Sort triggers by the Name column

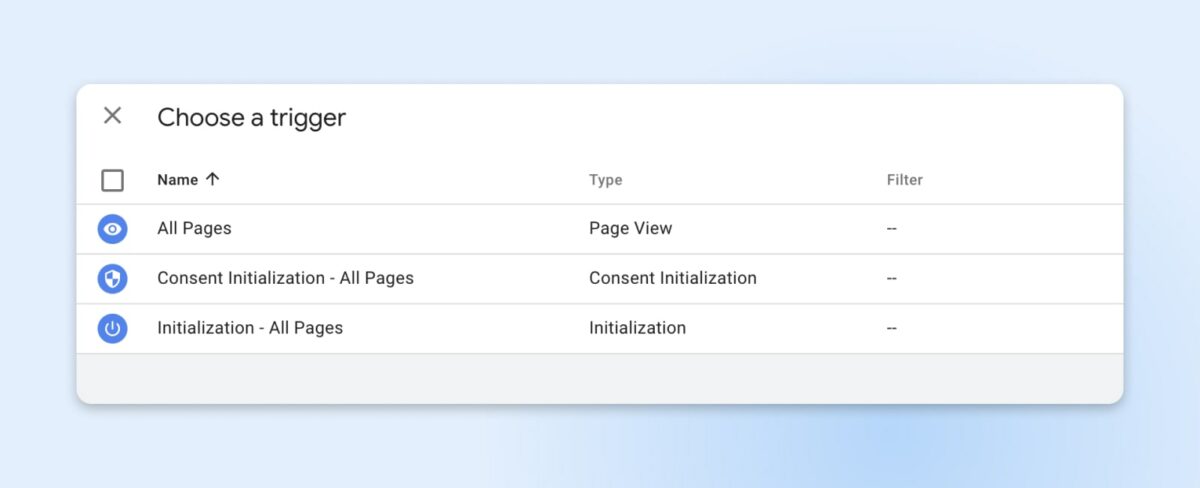click(178, 180)
